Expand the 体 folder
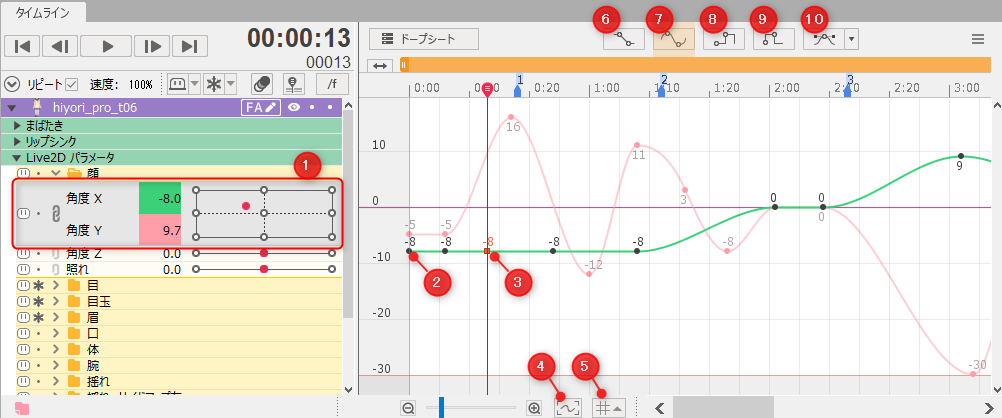Image resolution: width=1002 pixels, height=418 pixels. [x=56, y=350]
